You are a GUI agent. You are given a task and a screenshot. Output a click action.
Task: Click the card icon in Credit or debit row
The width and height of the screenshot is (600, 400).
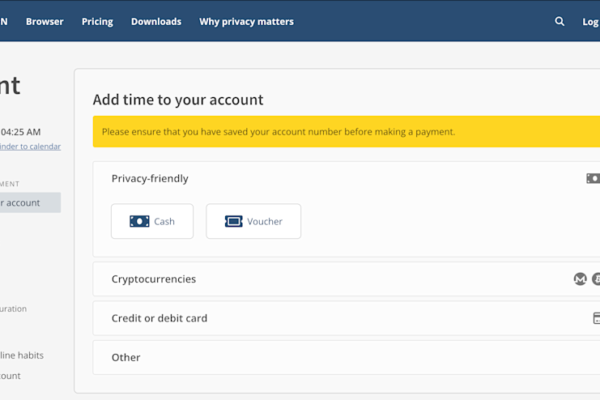coord(596,318)
